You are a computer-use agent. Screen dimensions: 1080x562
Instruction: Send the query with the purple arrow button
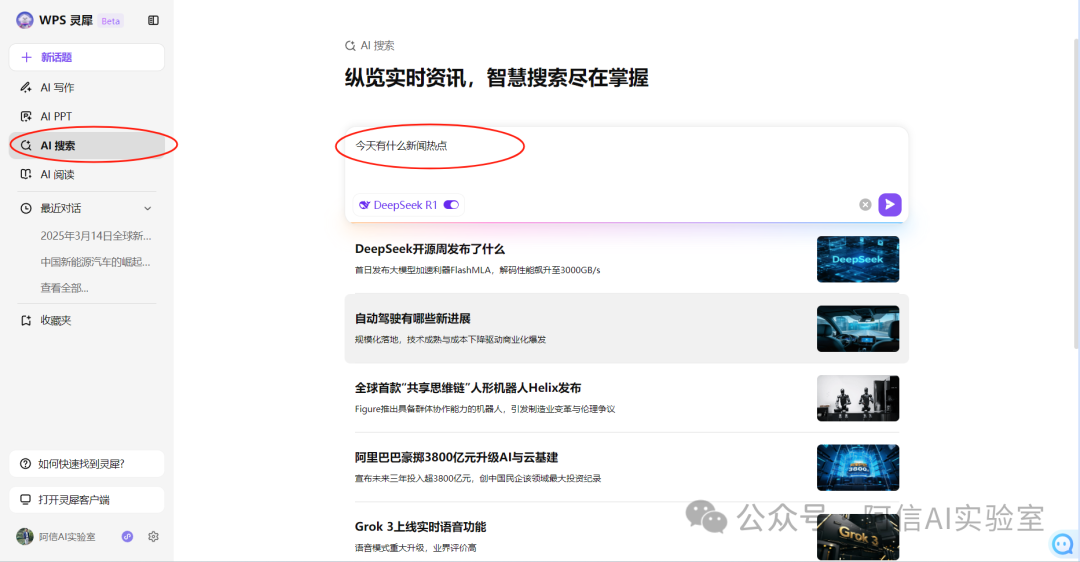[890, 205]
